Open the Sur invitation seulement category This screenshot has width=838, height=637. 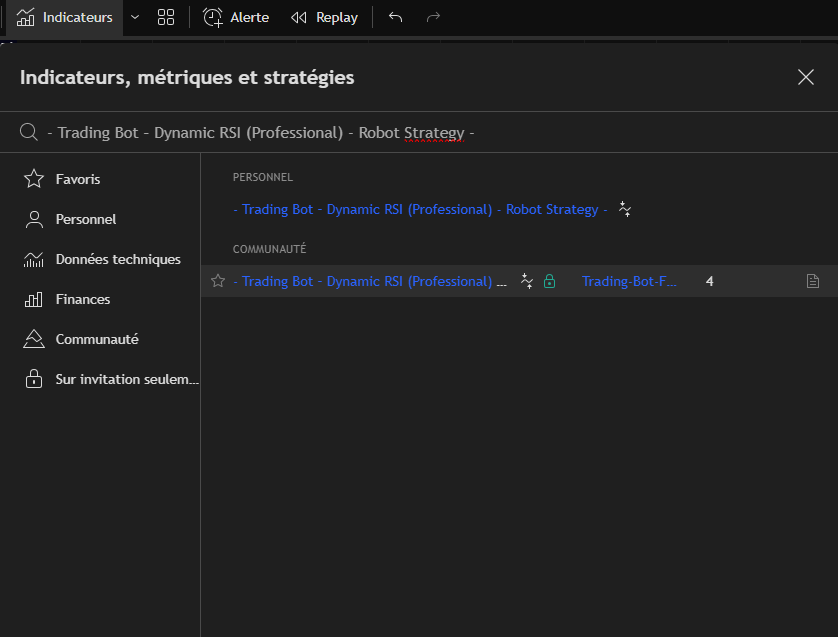coord(126,379)
